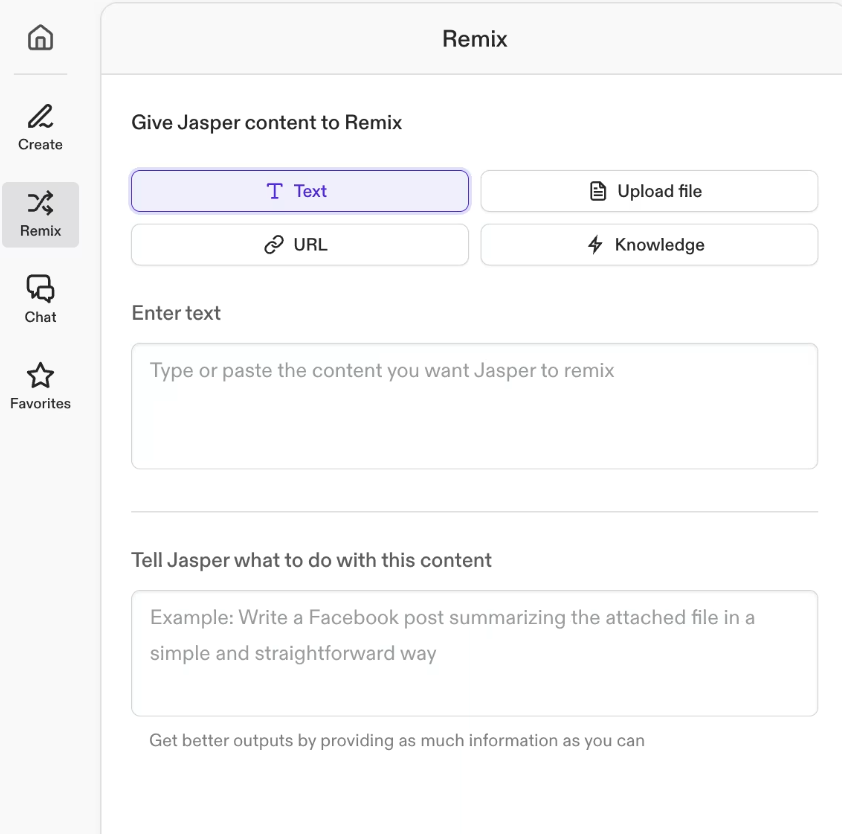Switch to Upload file source option
The width and height of the screenshot is (842, 834).
[659, 191]
